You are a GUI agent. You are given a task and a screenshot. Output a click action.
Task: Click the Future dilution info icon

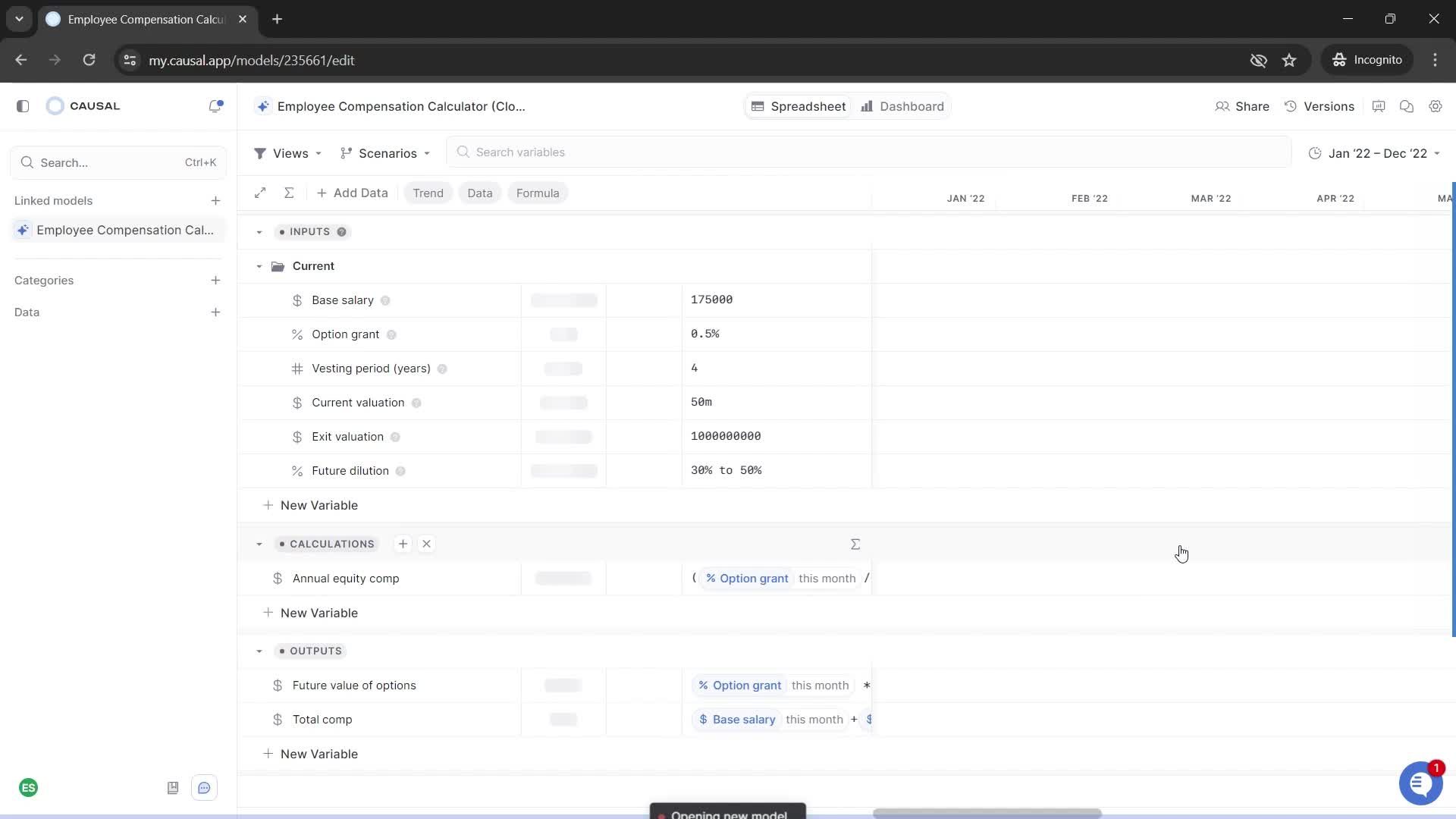[x=400, y=471]
